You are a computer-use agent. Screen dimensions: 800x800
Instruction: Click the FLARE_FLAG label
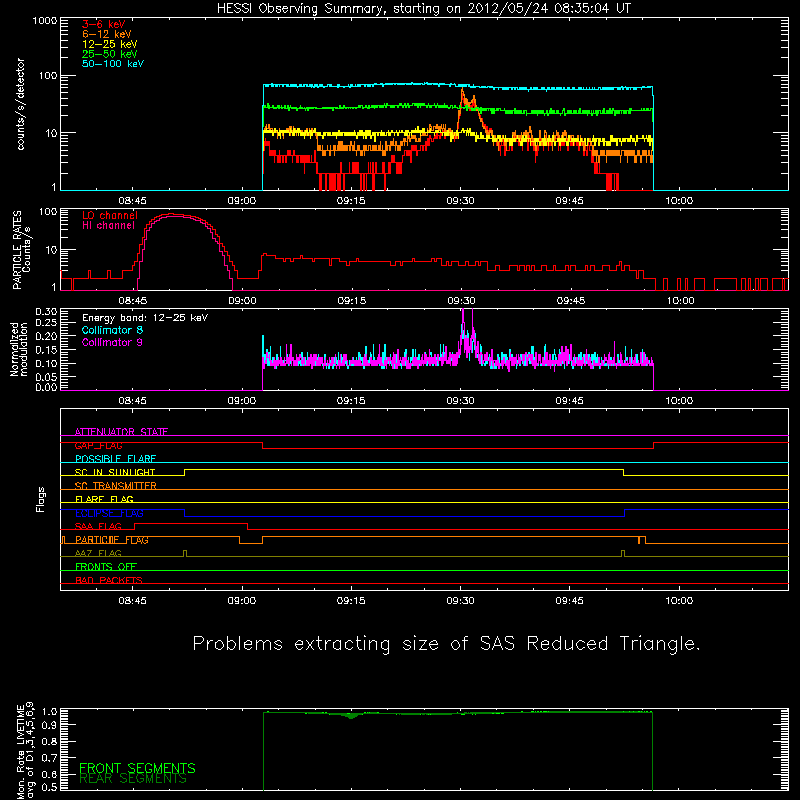(104, 499)
